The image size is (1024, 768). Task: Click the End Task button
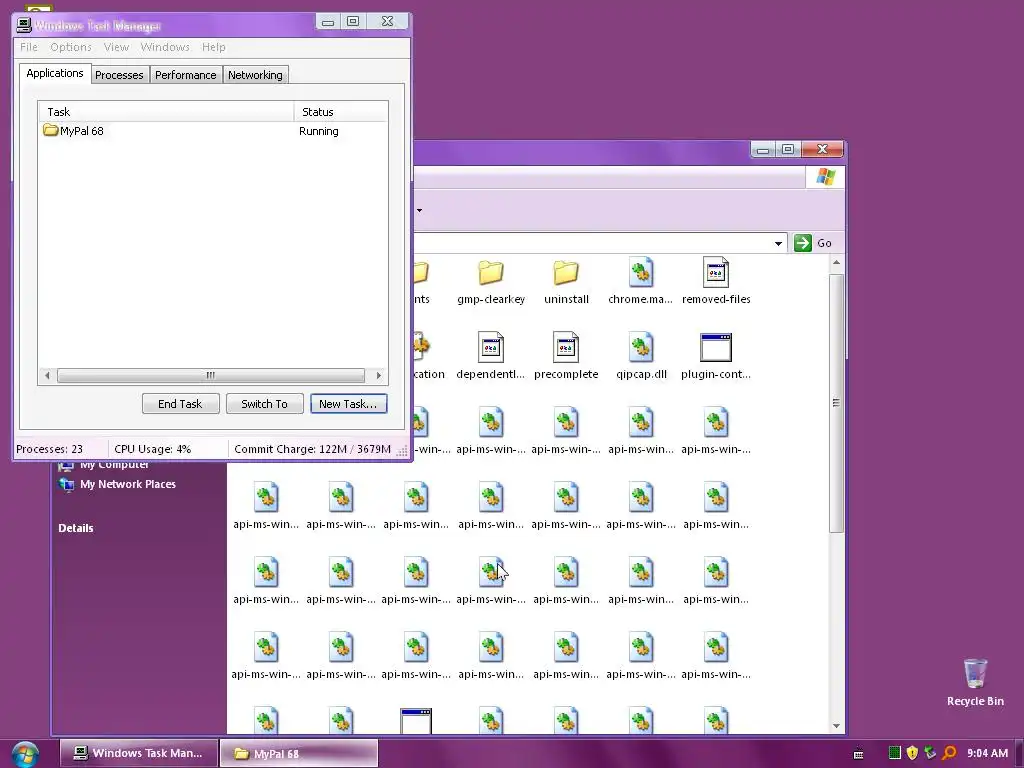180,404
